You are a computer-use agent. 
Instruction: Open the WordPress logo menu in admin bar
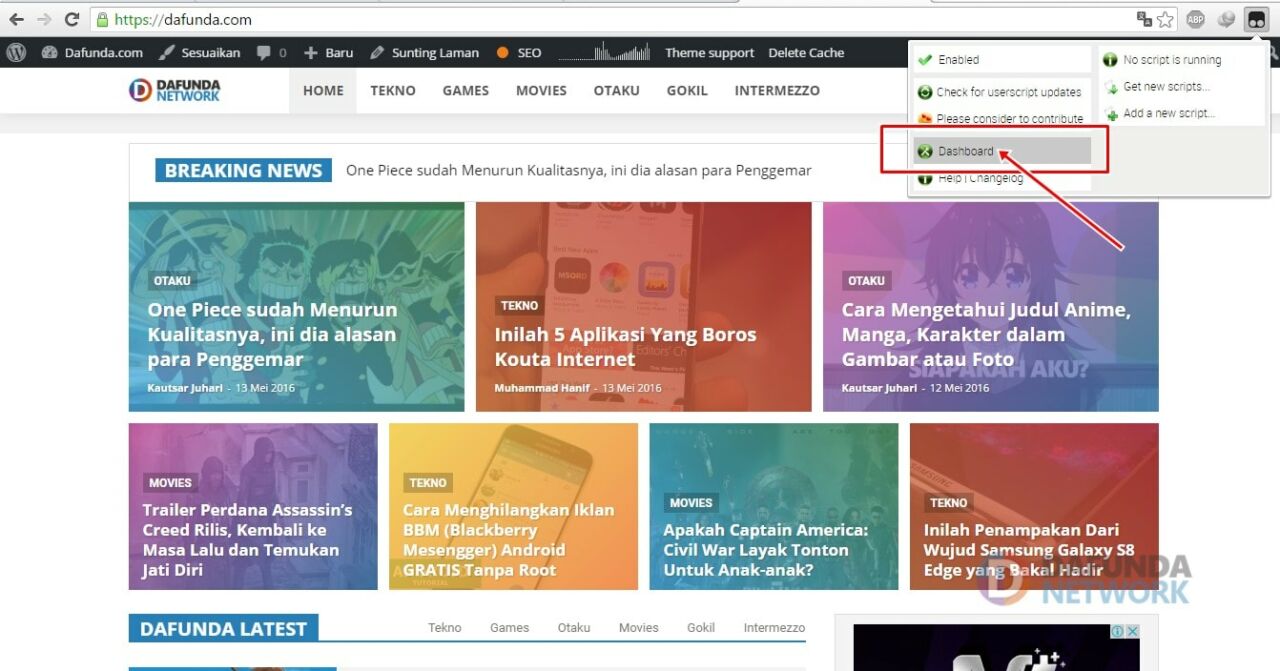[x=16, y=53]
